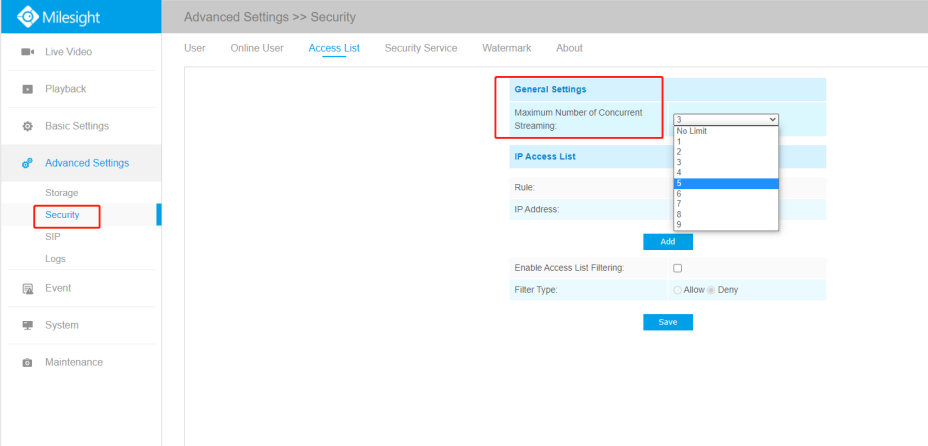The image size is (928, 446).
Task: Open the Logs page
Action: (55, 258)
